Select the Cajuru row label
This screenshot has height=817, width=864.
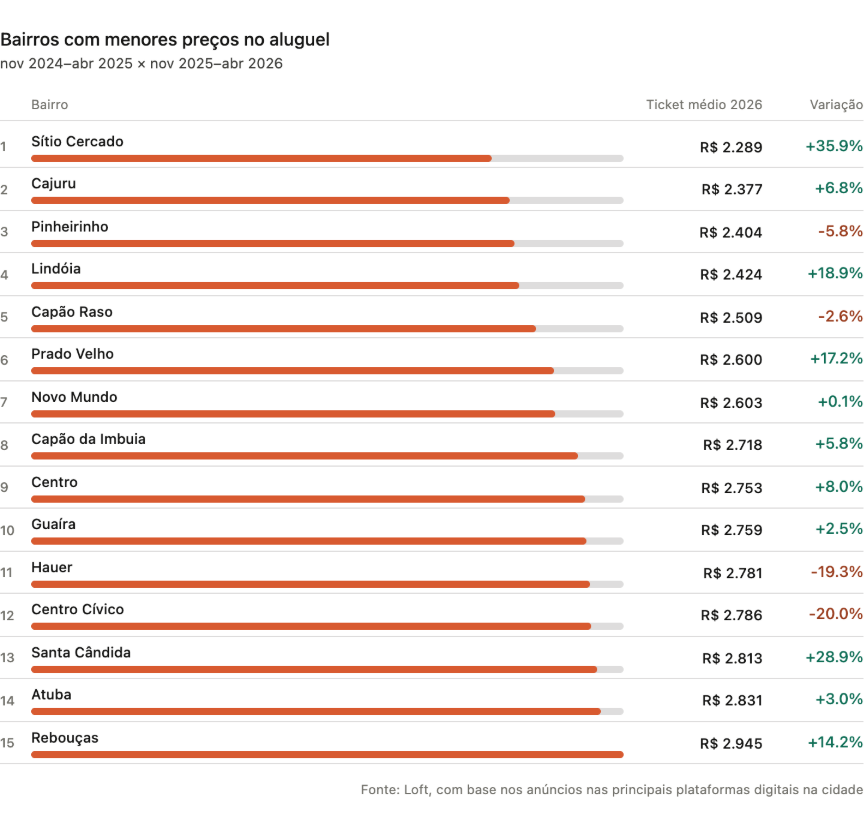pos(53,184)
